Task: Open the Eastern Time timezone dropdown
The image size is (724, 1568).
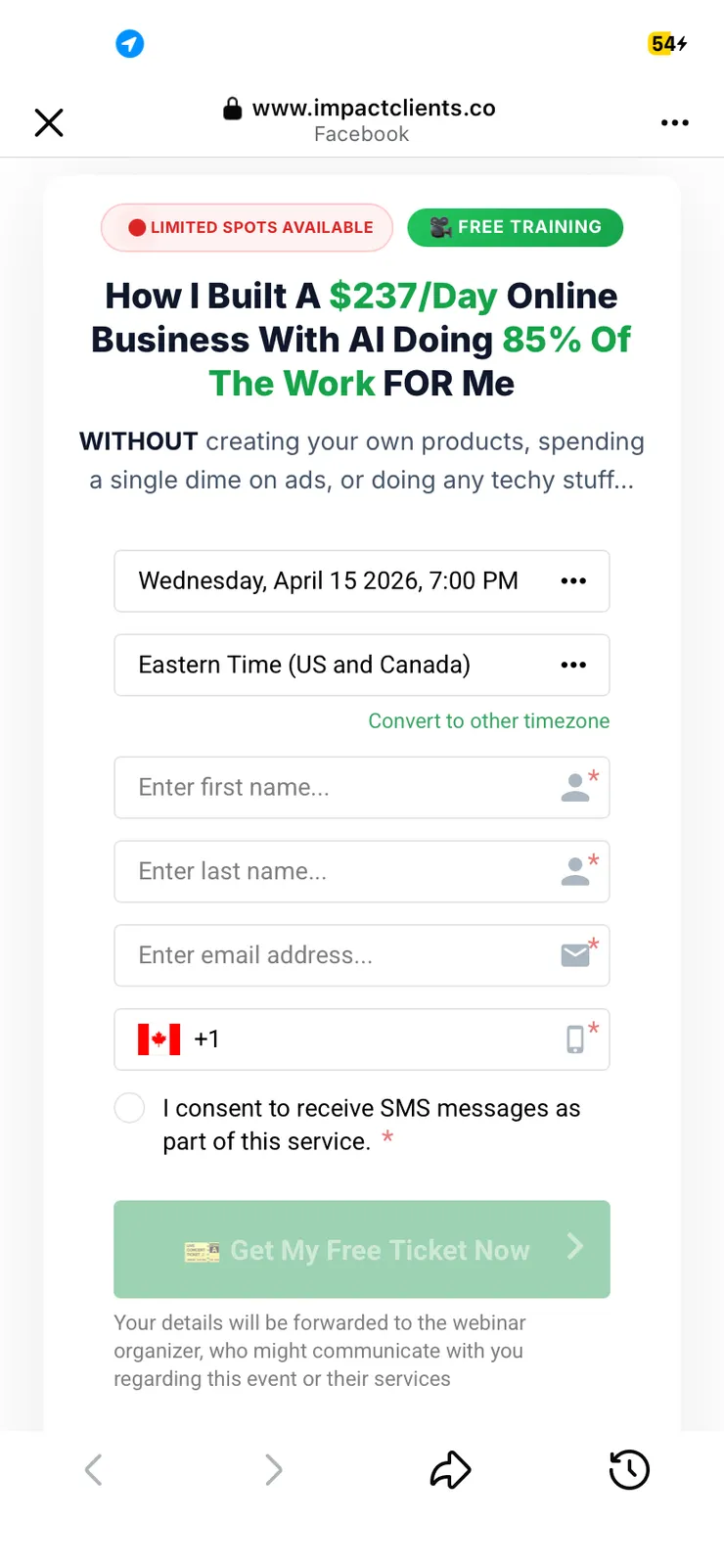Action: click(361, 666)
